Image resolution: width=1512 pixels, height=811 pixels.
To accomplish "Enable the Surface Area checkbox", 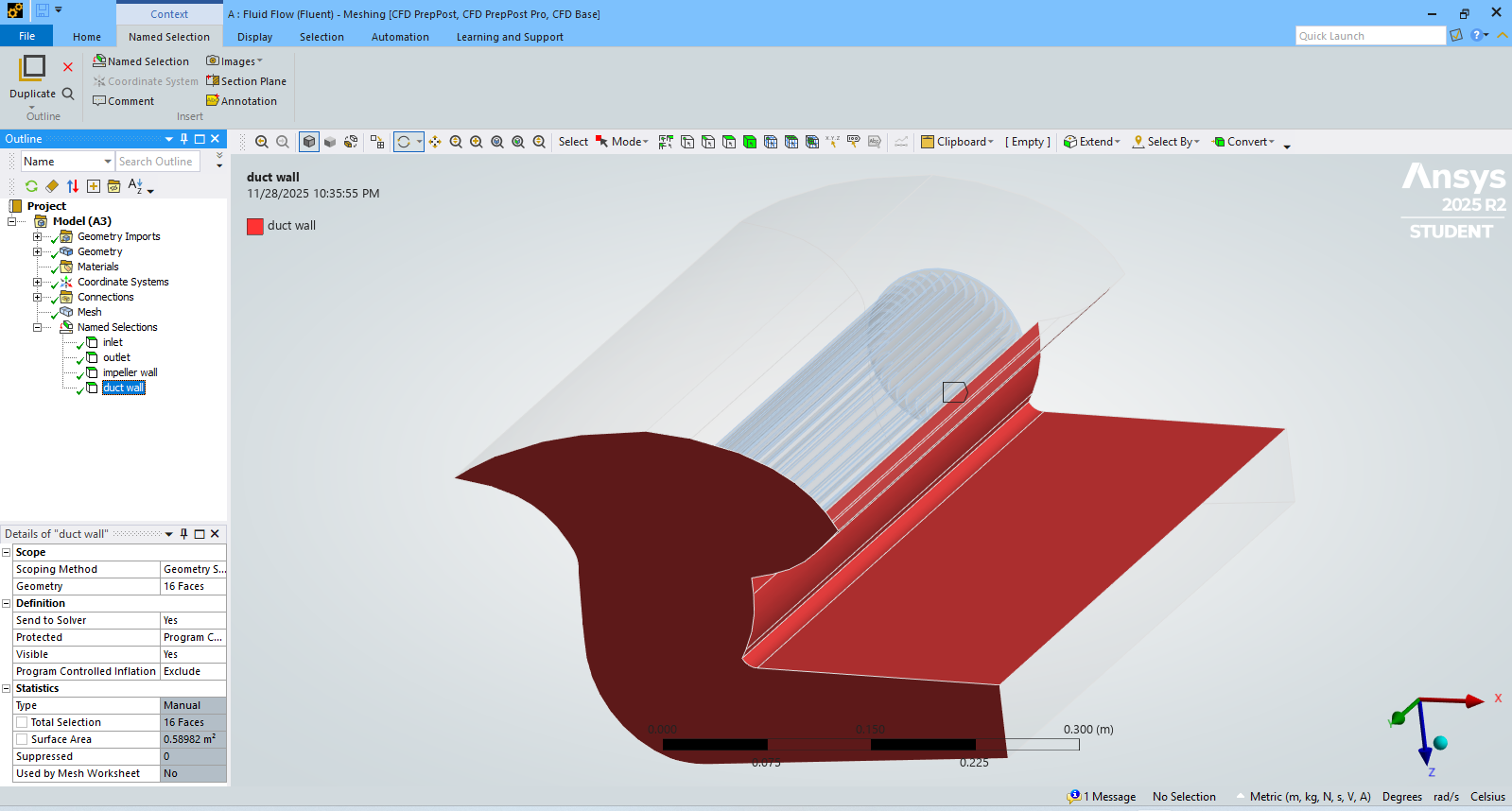I will pyautogui.click(x=22, y=739).
